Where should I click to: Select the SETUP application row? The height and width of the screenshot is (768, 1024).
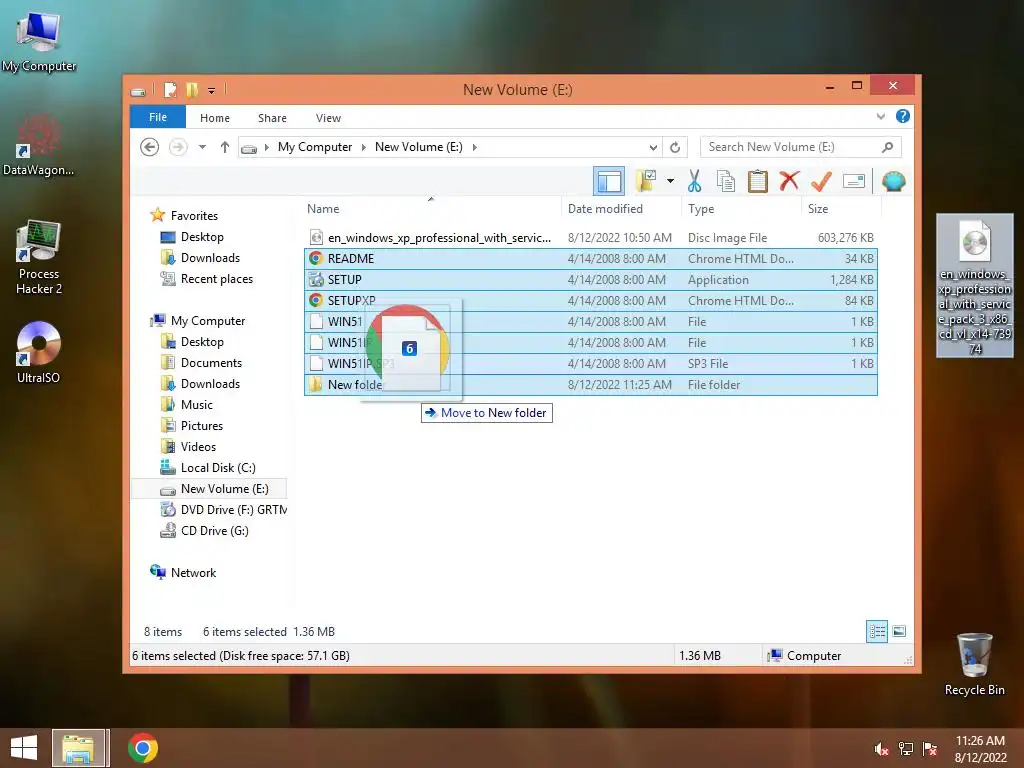pyautogui.click(x=590, y=280)
